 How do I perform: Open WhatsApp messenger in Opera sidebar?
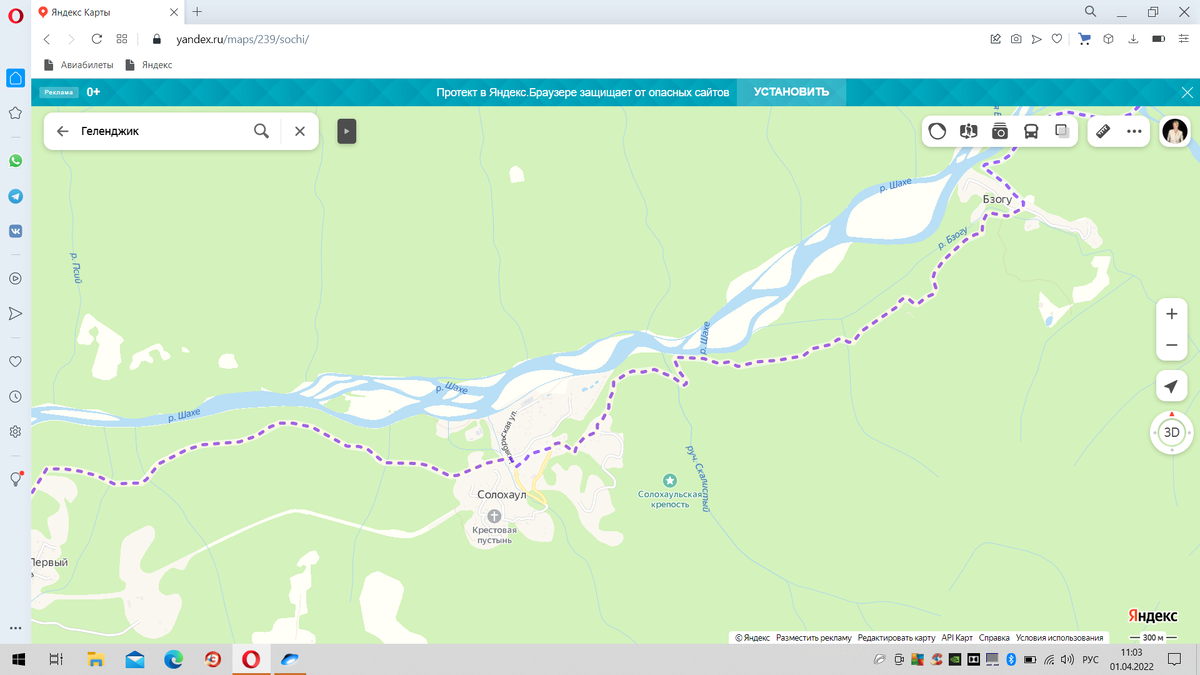coord(15,161)
